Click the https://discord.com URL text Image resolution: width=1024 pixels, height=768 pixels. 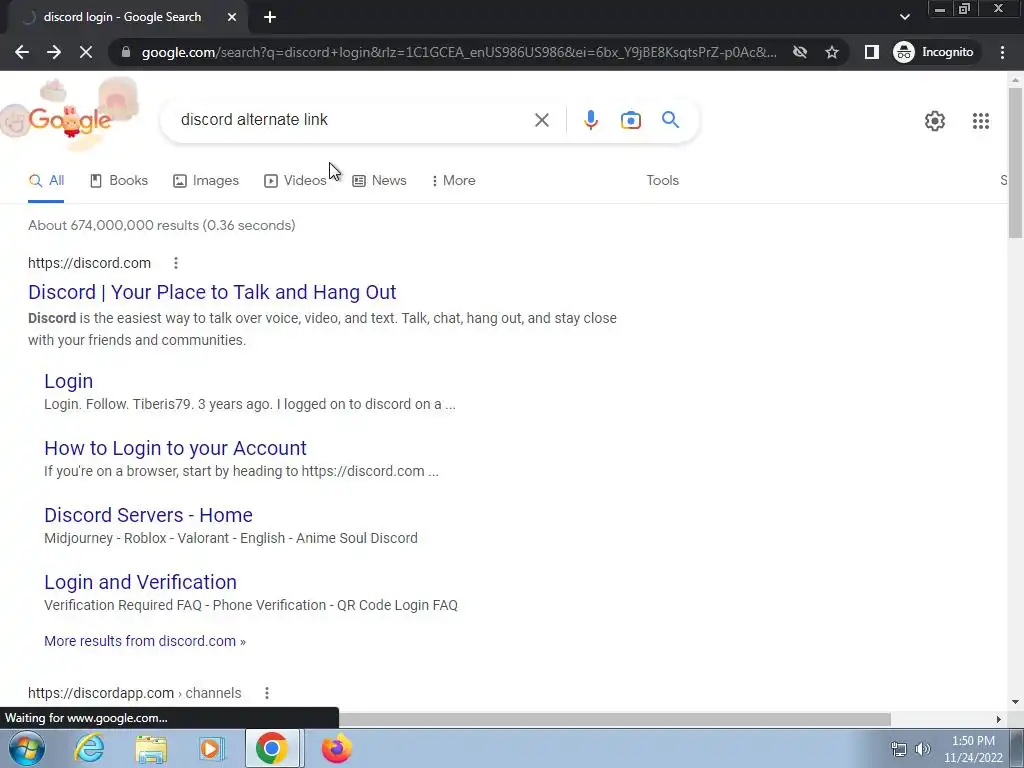[x=89, y=263]
